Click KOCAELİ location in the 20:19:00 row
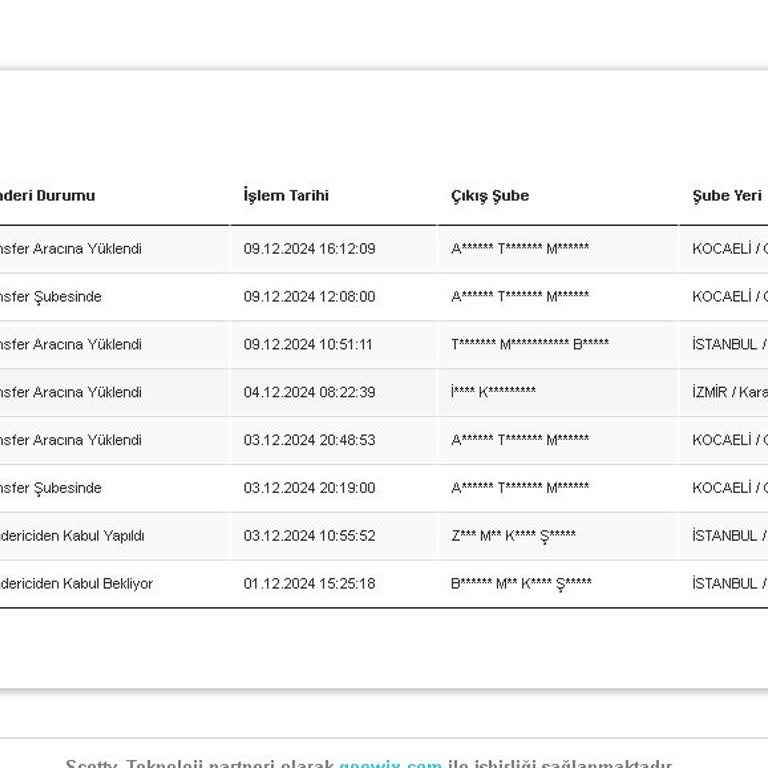 (730, 488)
